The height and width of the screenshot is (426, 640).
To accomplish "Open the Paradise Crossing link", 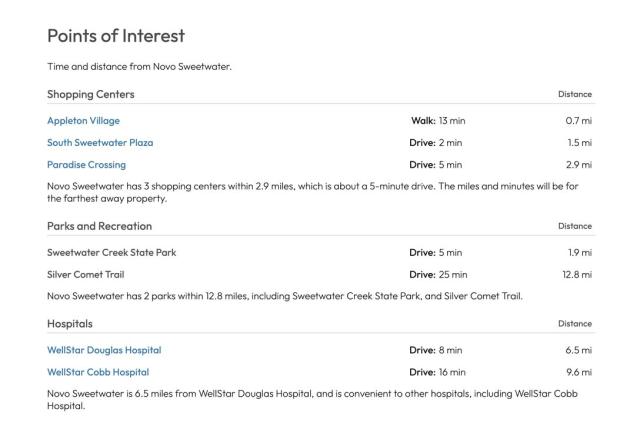I will tap(86, 164).
